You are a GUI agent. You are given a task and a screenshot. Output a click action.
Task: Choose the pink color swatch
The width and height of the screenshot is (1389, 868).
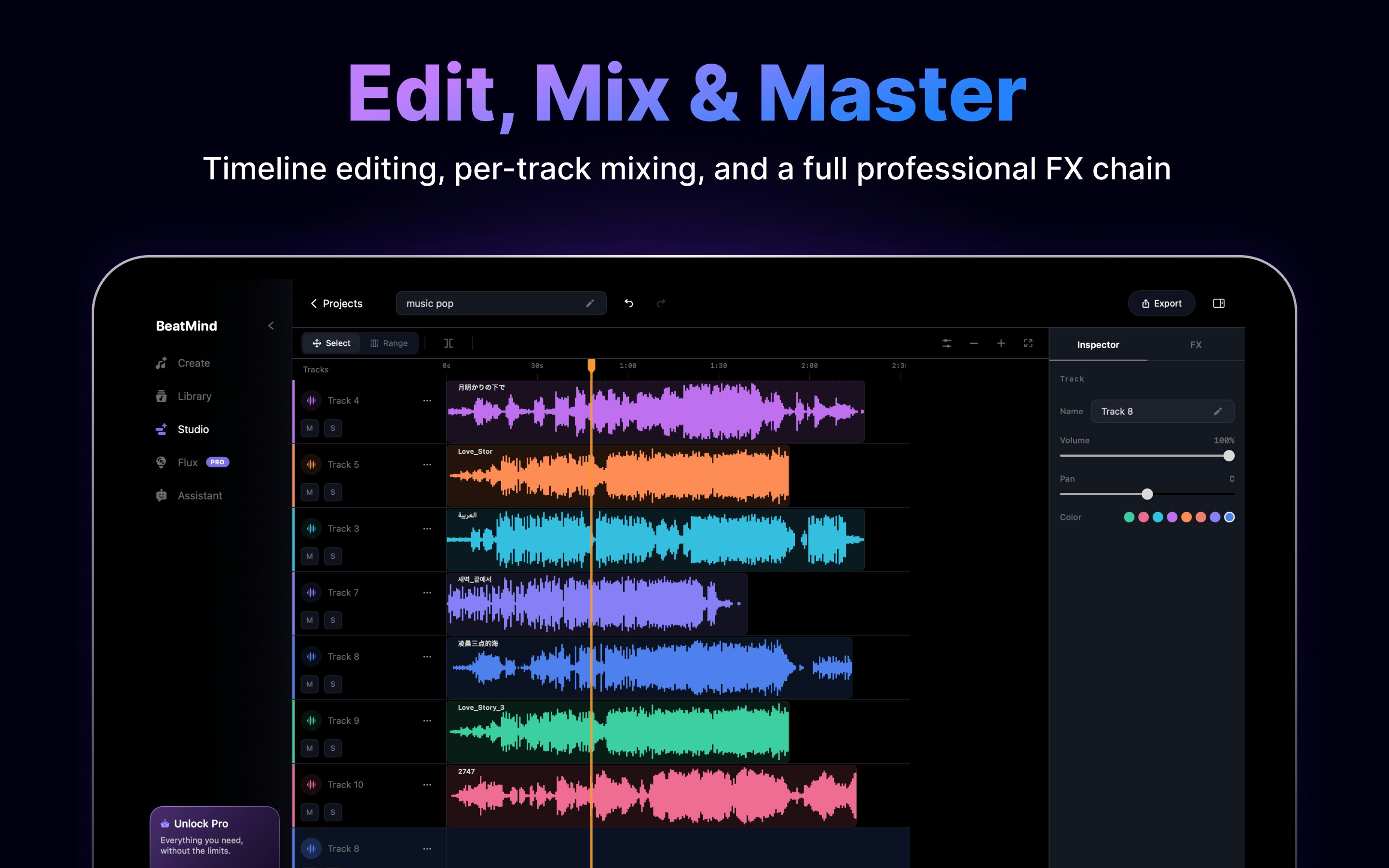(x=1144, y=517)
